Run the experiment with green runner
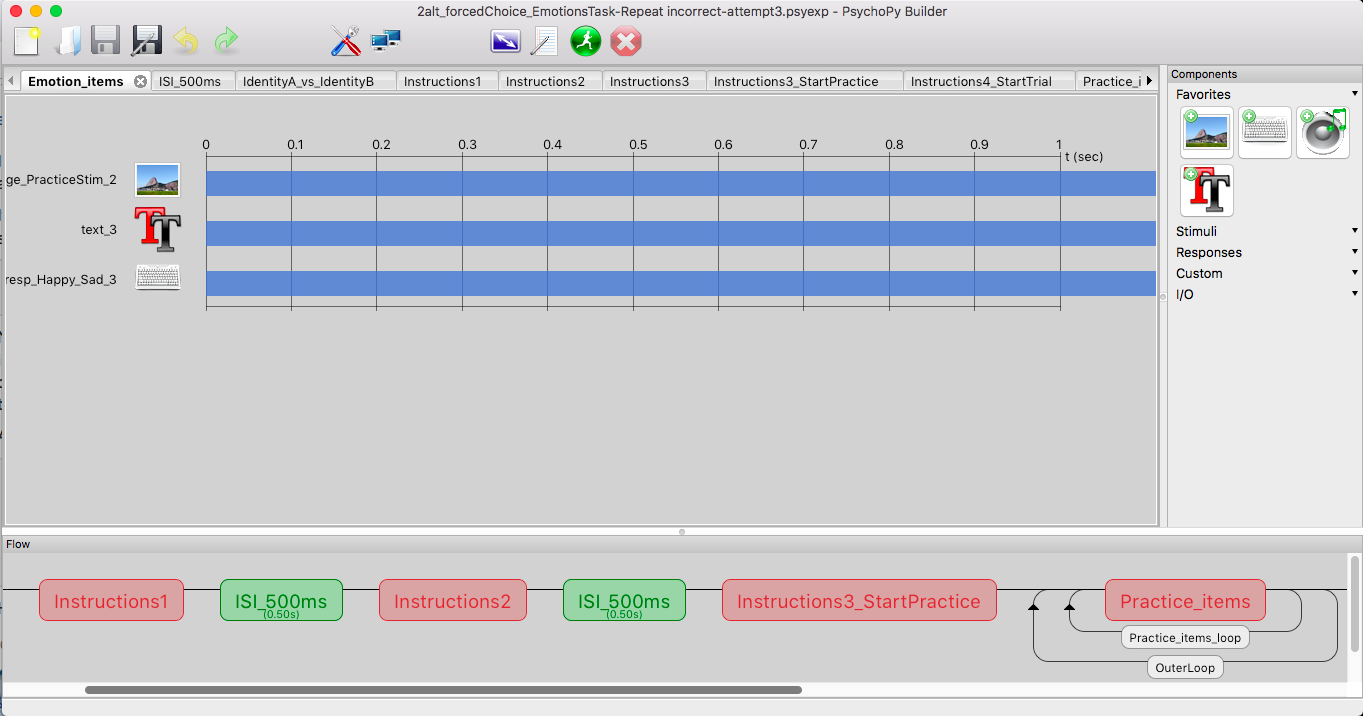This screenshot has height=716, width=1363. pos(586,41)
